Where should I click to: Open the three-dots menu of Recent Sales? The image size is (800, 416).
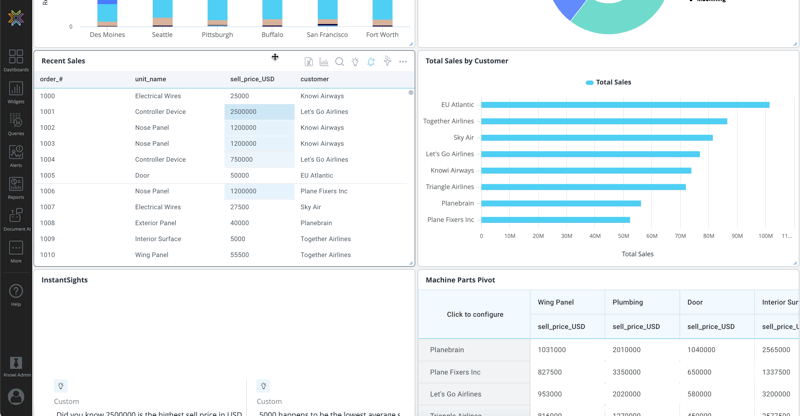pyautogui.click(x=403, y=62)
